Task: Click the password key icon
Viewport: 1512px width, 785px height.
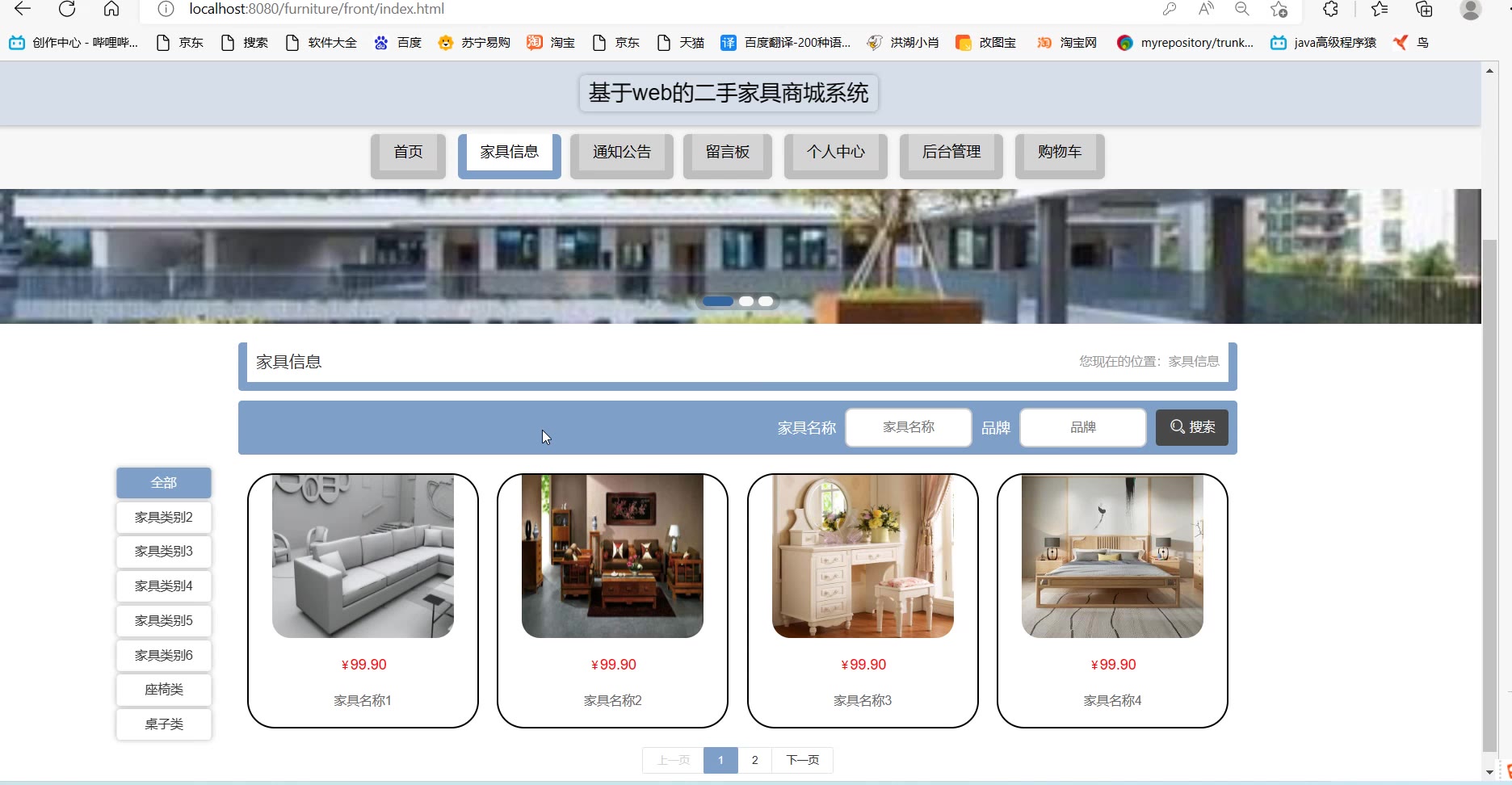Action: point(1169,9)
